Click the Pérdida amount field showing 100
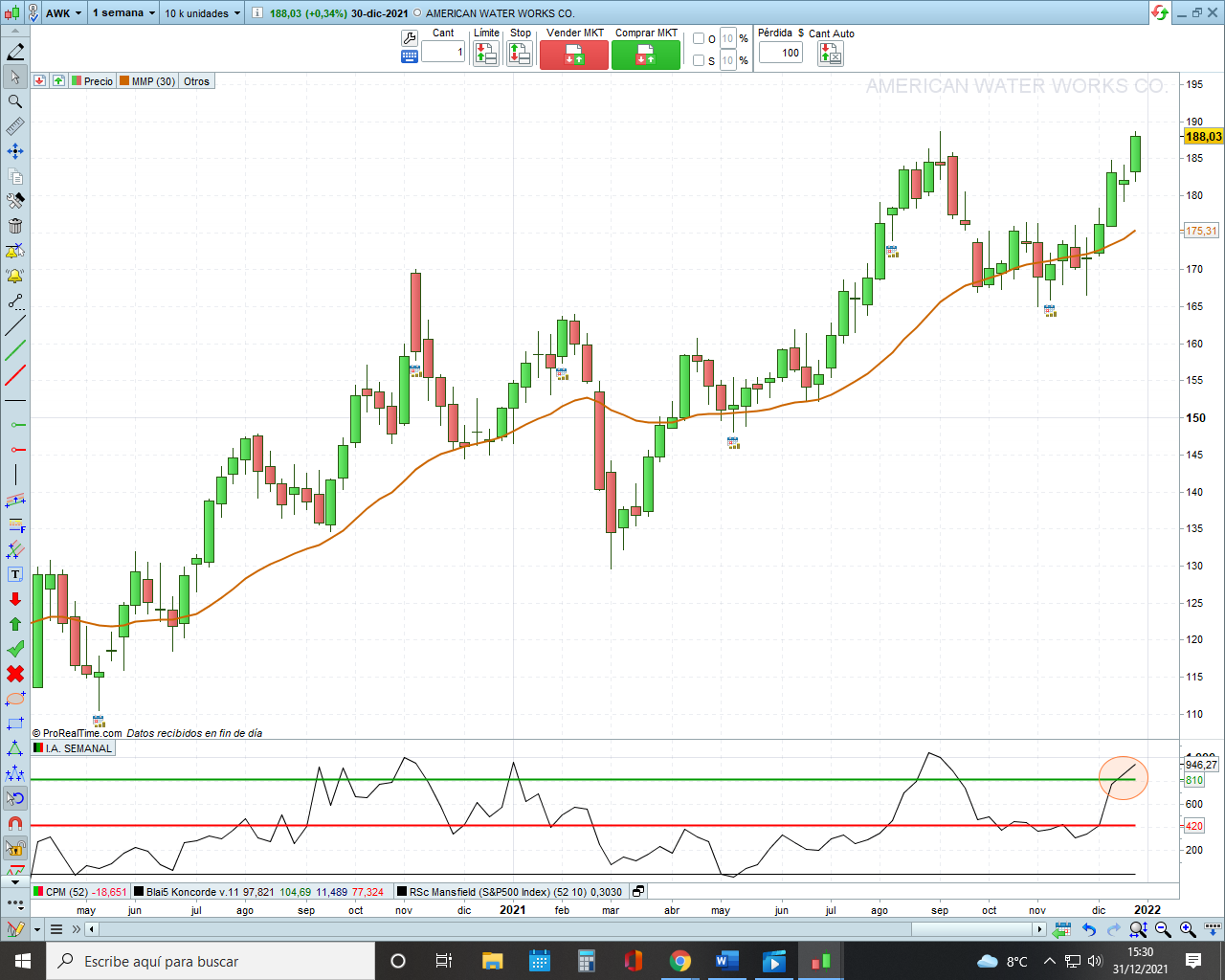Screen dimensions: 1225x980 [x=781, y=53]
